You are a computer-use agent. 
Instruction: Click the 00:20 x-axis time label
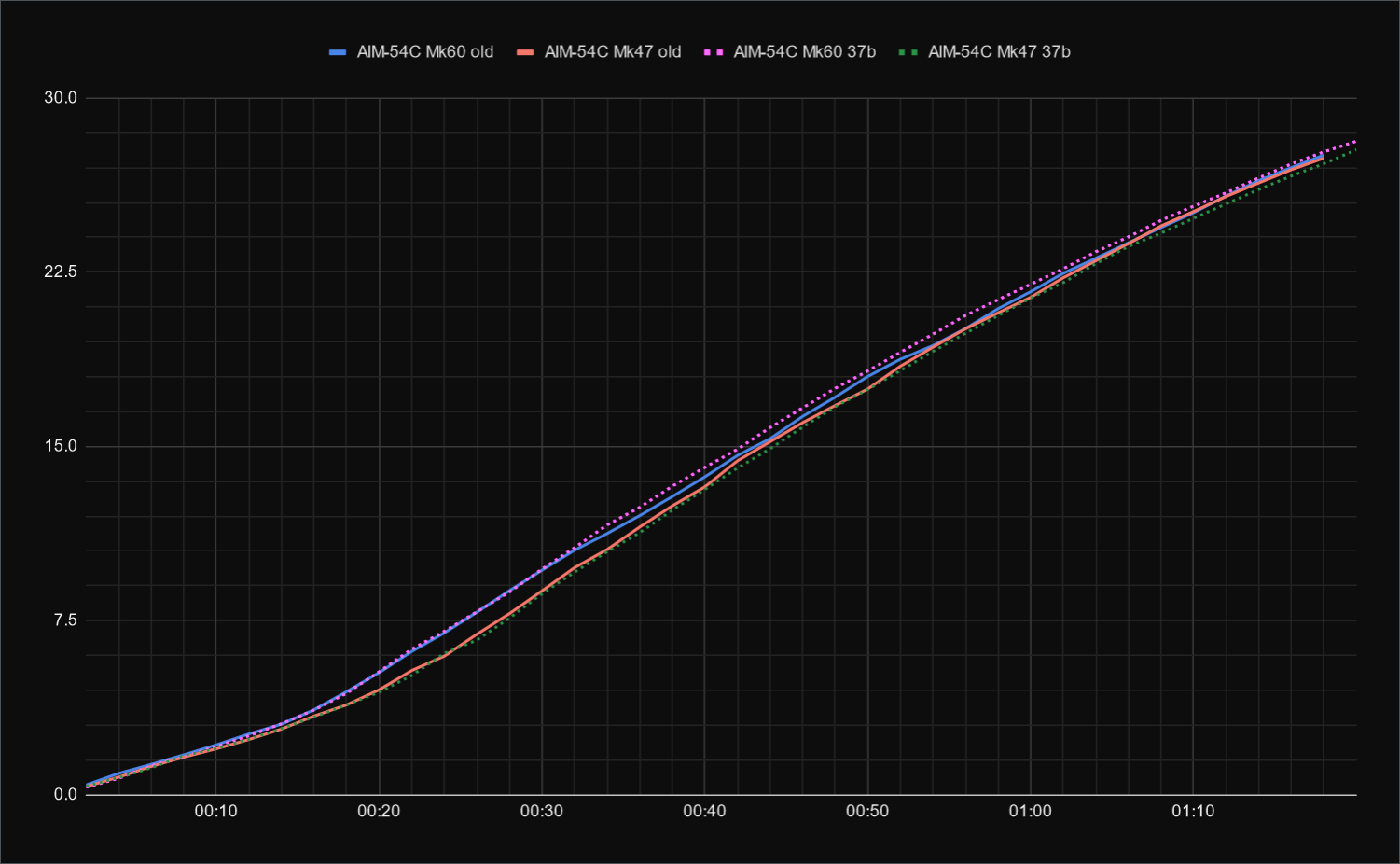[x=379, y=812]
